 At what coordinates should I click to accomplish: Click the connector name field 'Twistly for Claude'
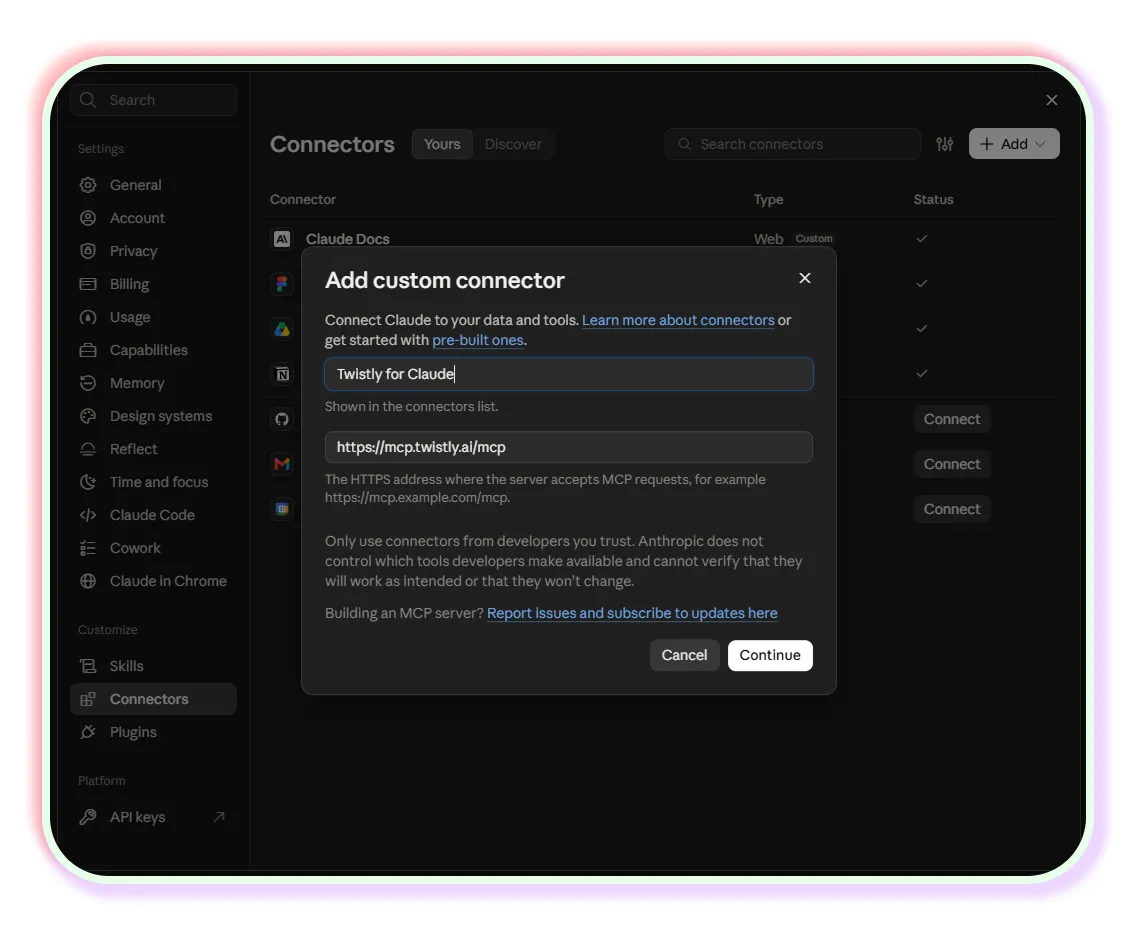pos(569,374)
